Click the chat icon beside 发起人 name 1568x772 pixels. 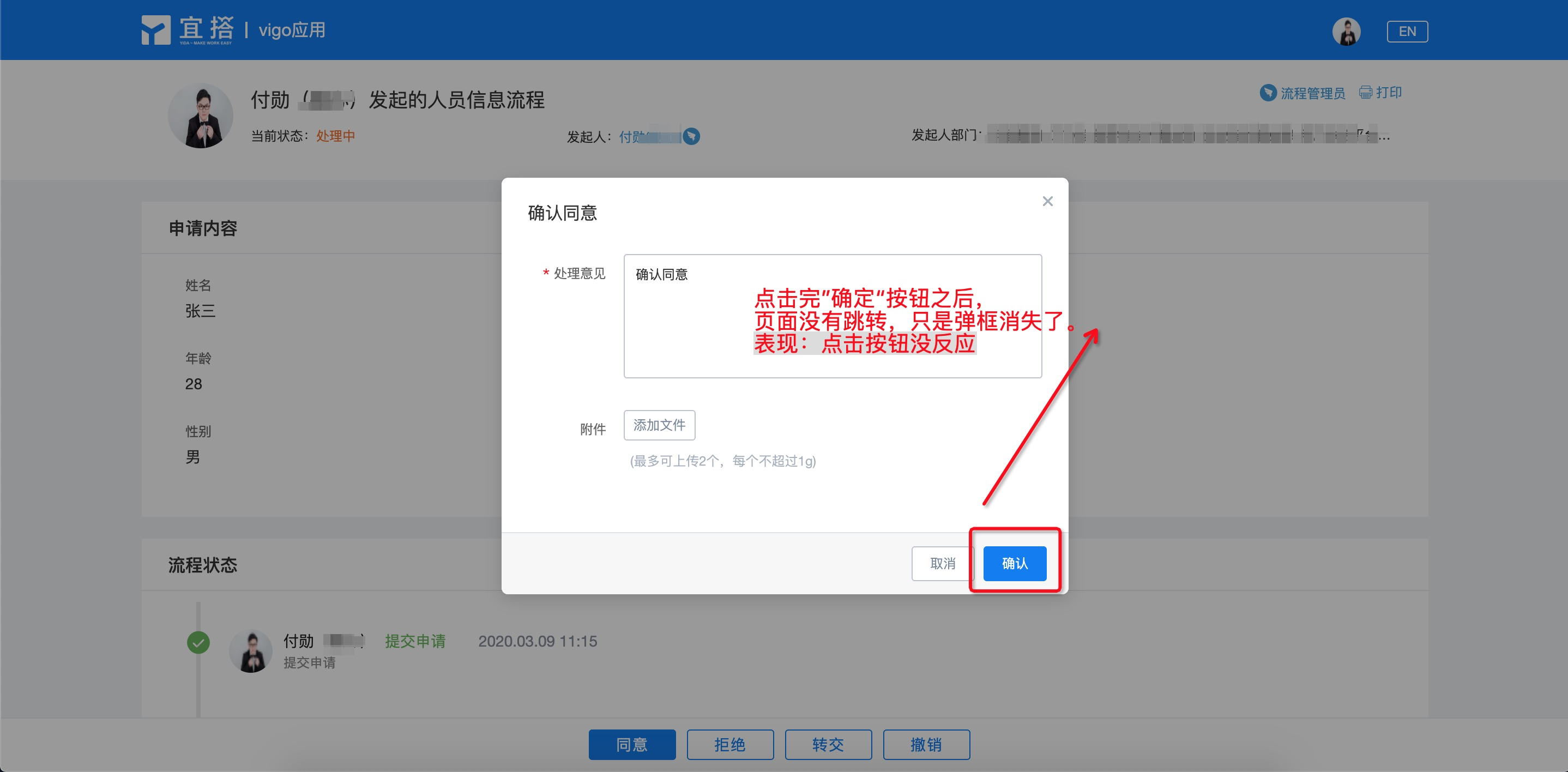pos(691,136)
